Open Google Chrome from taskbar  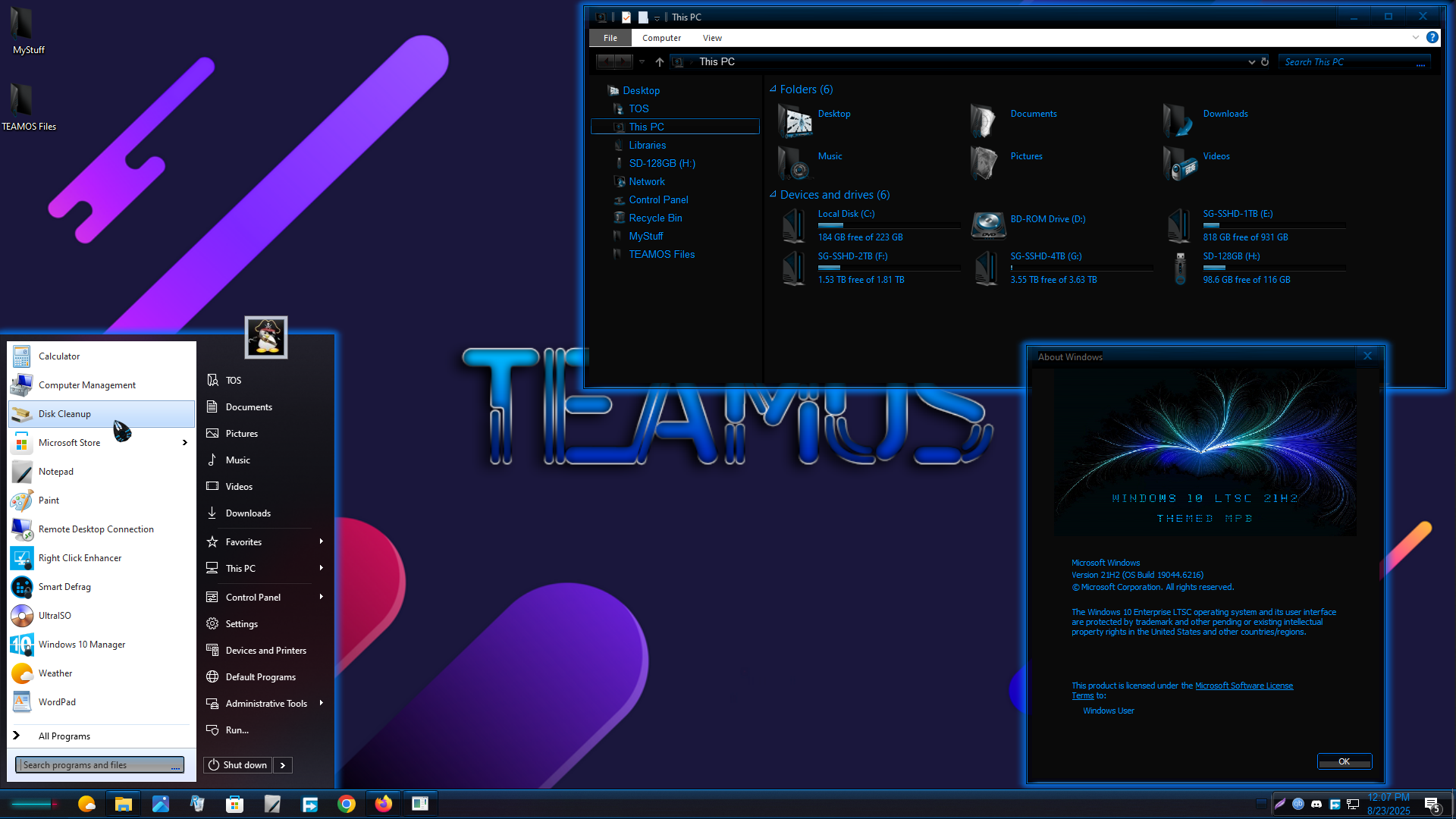tap(347, 804)
